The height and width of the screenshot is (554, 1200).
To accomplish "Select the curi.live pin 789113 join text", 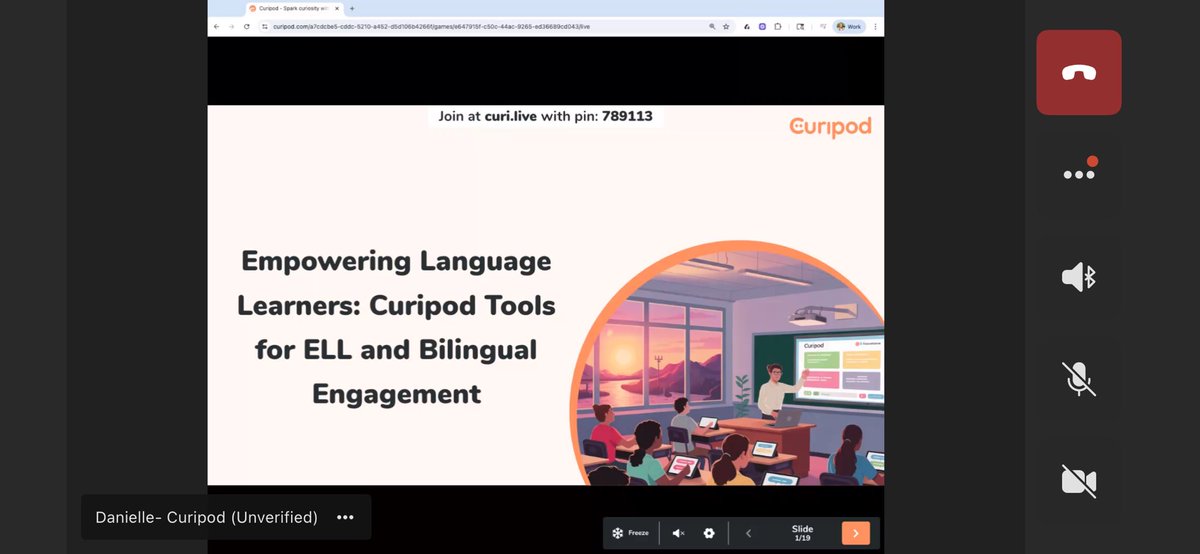I will 545,116.
